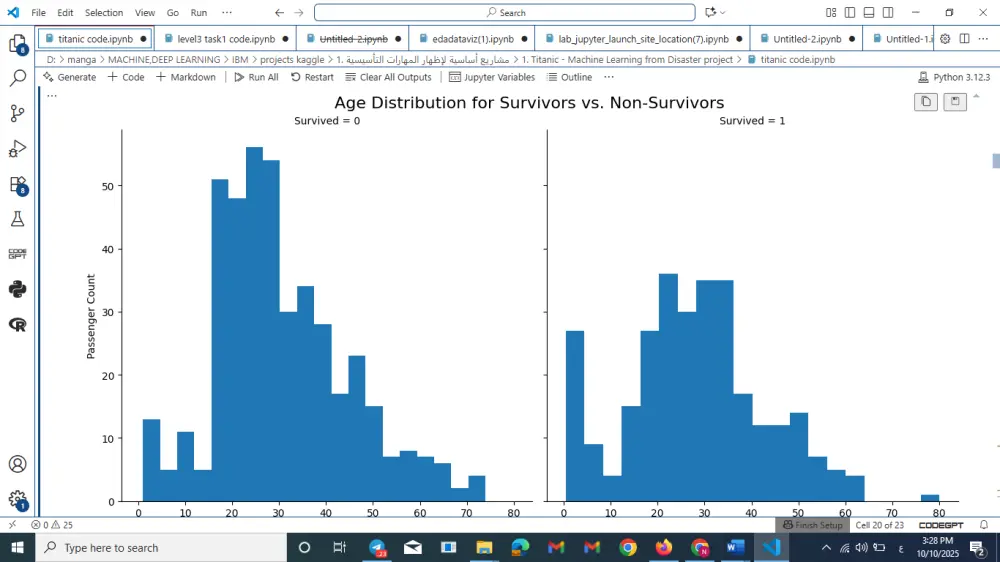Open the CodeGPT sidebar panel
The height and width of the screenshot is (562, 1000).
coord(17,254)
